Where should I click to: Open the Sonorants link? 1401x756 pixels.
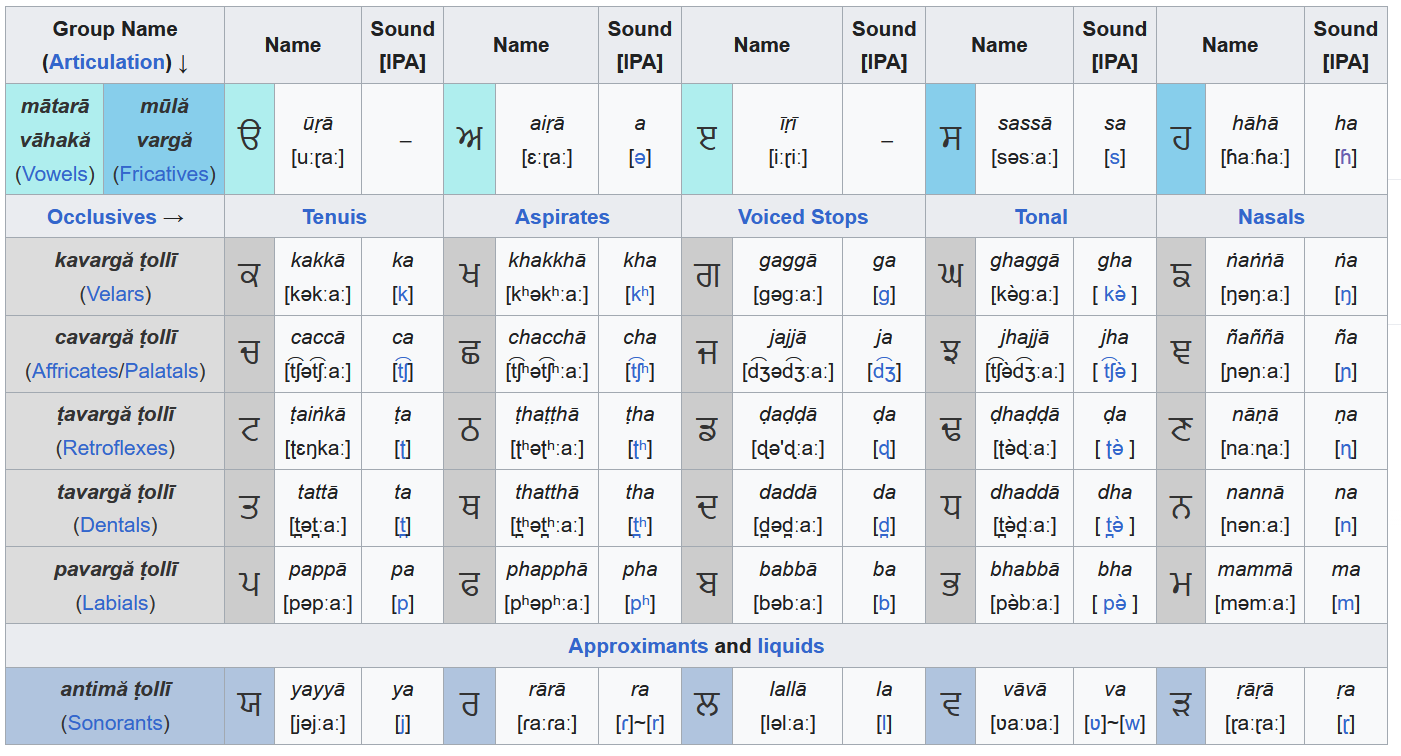coord(115,723)
